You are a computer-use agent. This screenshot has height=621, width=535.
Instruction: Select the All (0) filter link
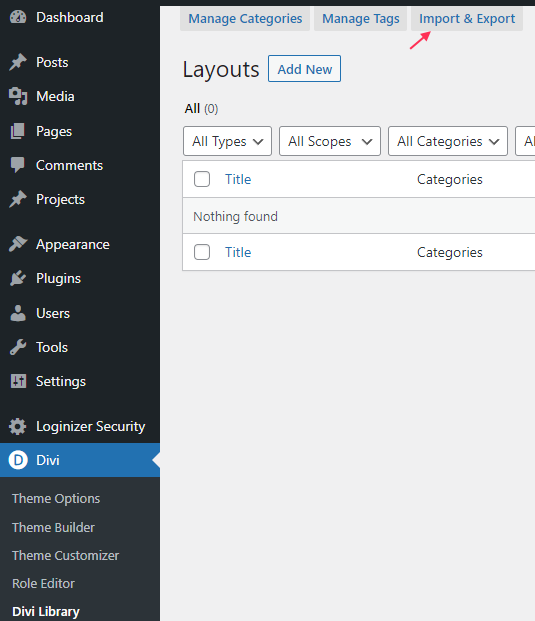201,109
